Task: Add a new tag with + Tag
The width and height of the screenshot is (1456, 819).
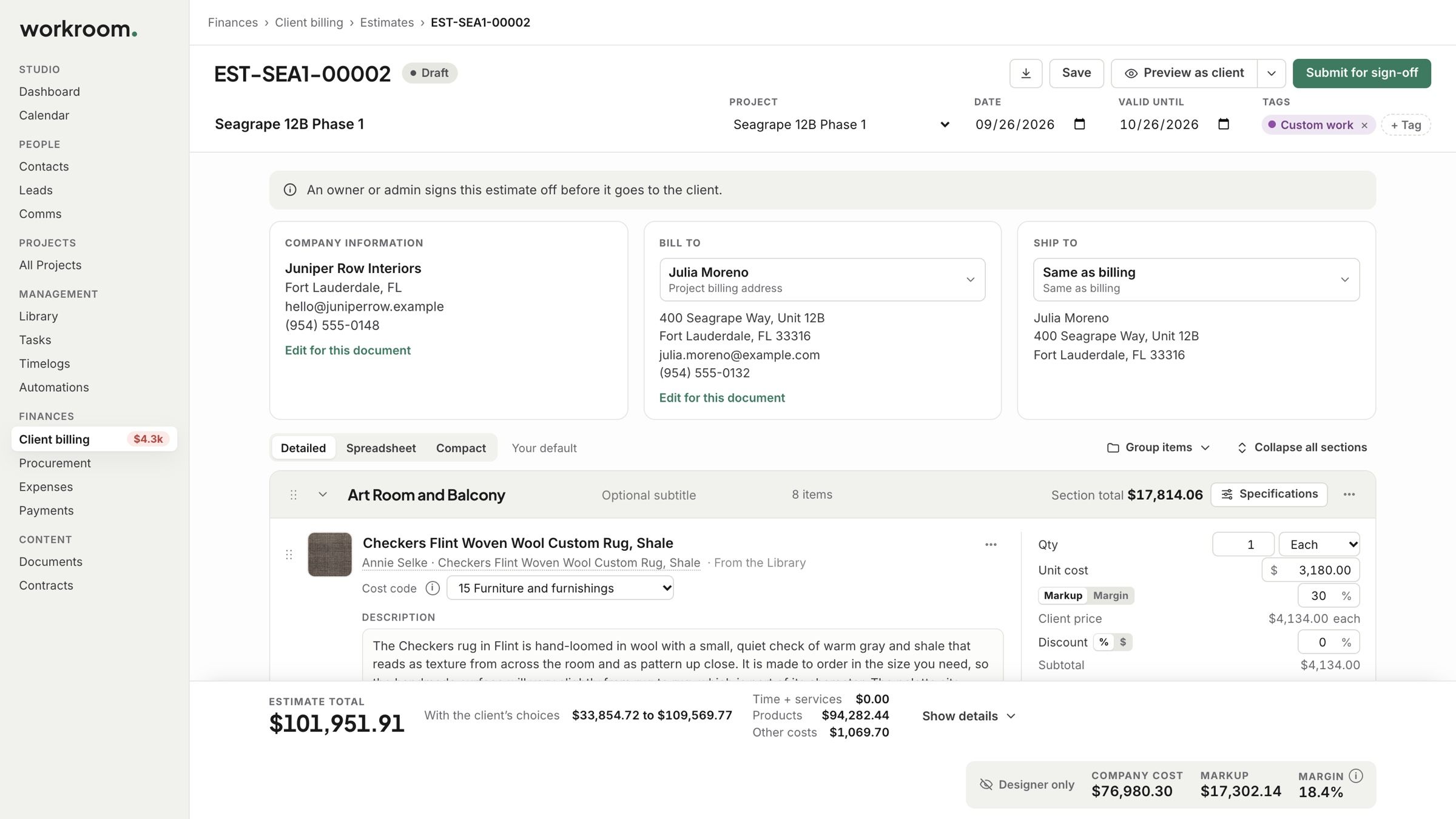Action: (1406, 125)
